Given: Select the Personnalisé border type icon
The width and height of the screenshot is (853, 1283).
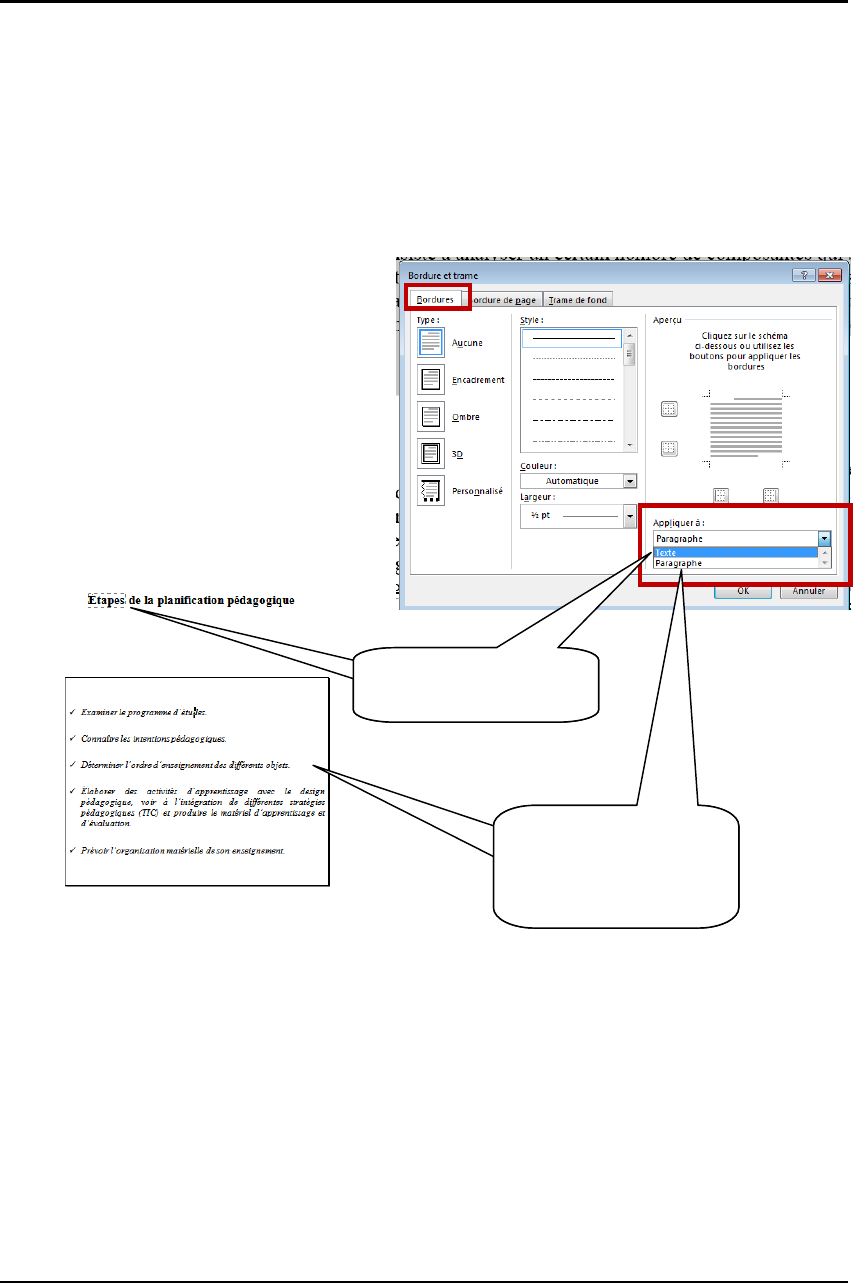Looking at the screenshot, I should click(431, 491).
